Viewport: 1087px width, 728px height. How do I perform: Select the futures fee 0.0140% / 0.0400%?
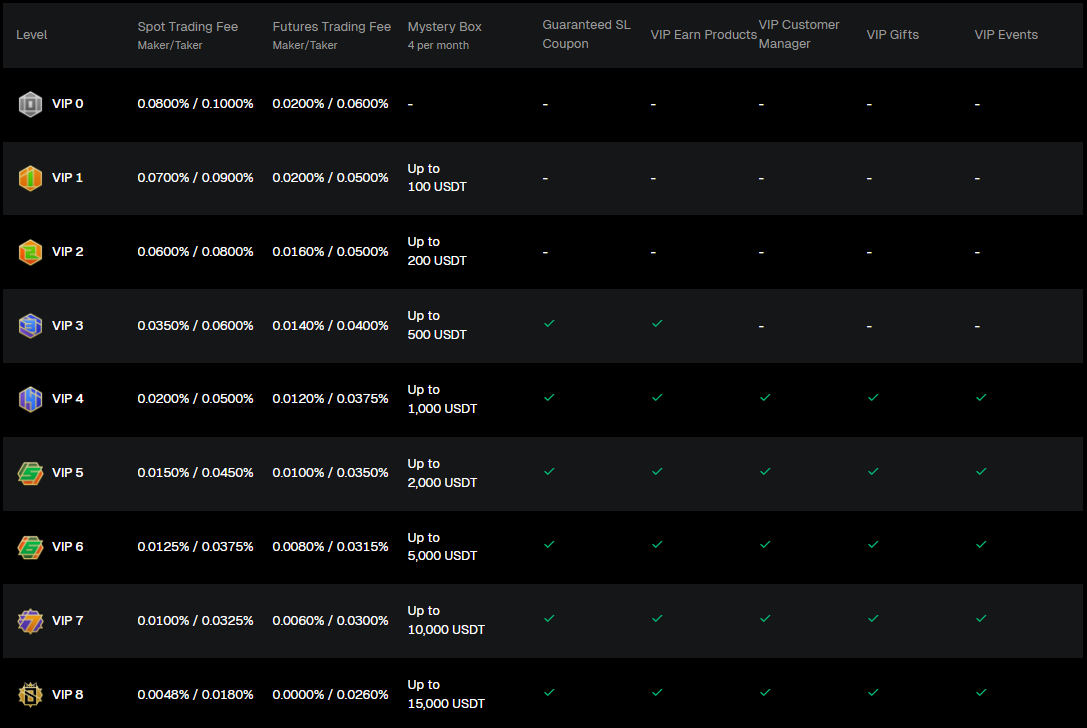[331, 326]
